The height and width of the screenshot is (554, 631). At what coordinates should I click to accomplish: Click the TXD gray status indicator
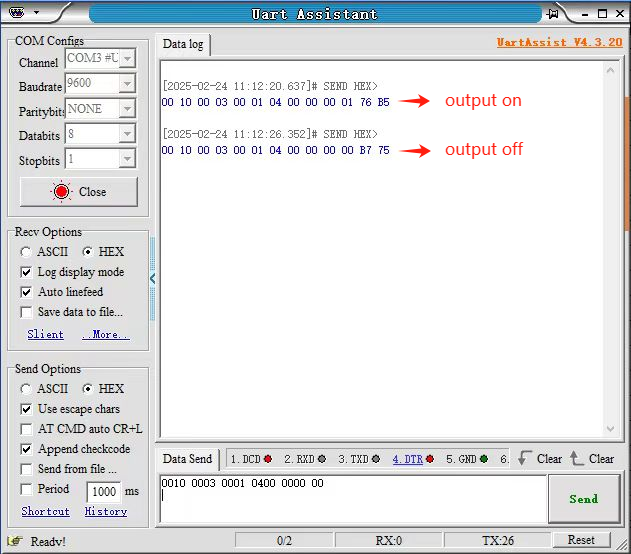pyautogui.click(x=376, y=459)
